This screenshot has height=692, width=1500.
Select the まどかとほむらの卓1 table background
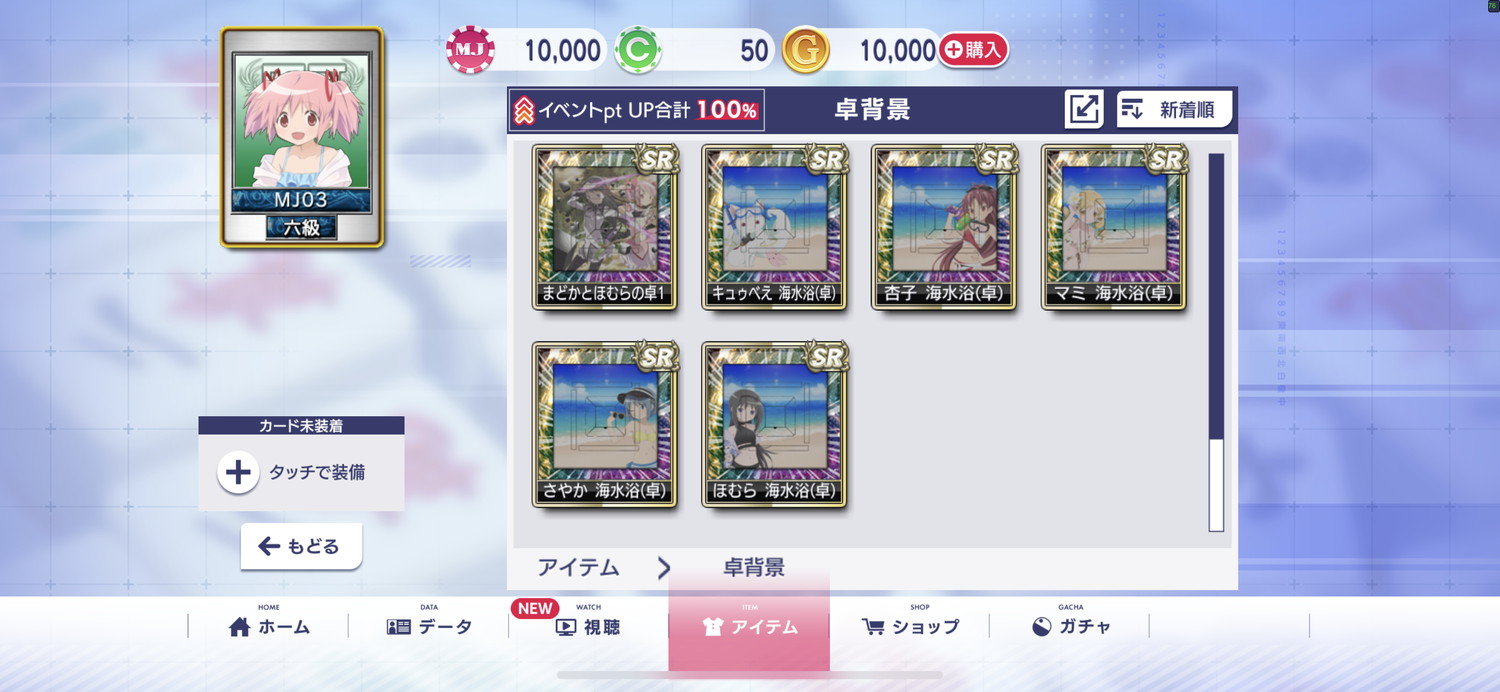605,227
